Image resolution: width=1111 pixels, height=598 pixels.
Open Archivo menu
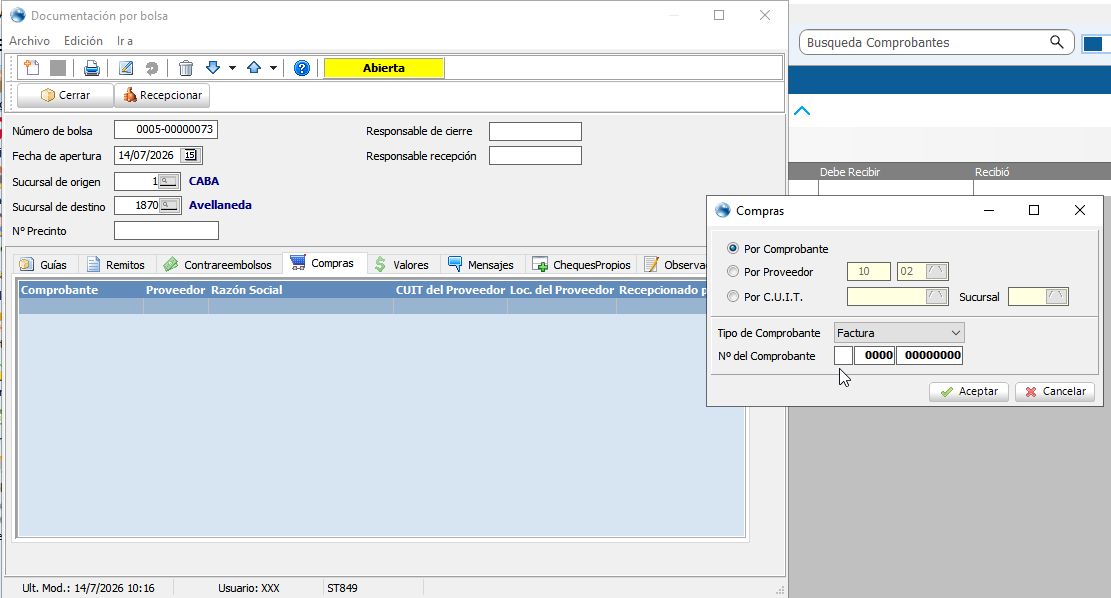tap(29, 41)
